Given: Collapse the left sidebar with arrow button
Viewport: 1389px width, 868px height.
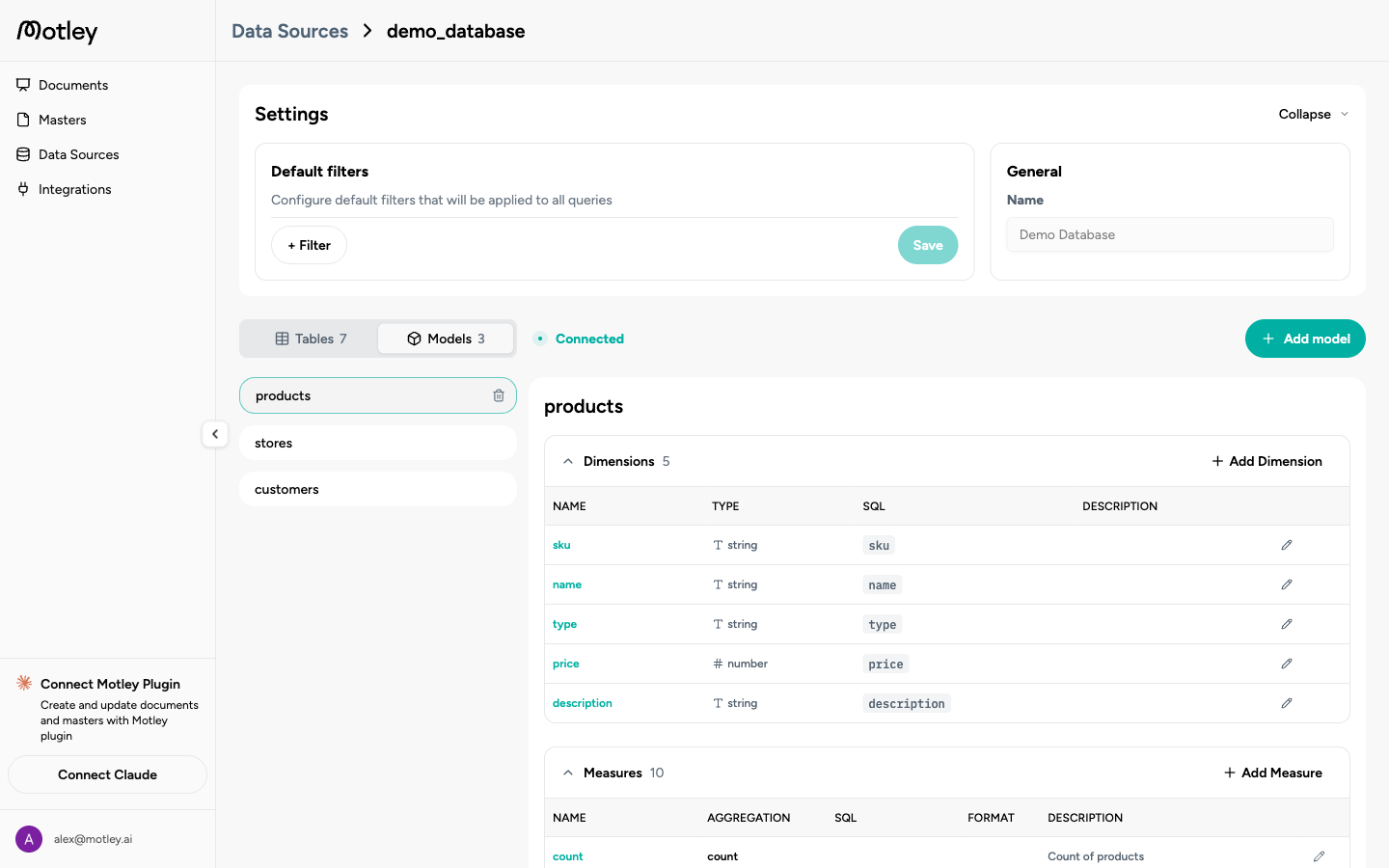Looking at the screenshot, I should tap(215, 434).
